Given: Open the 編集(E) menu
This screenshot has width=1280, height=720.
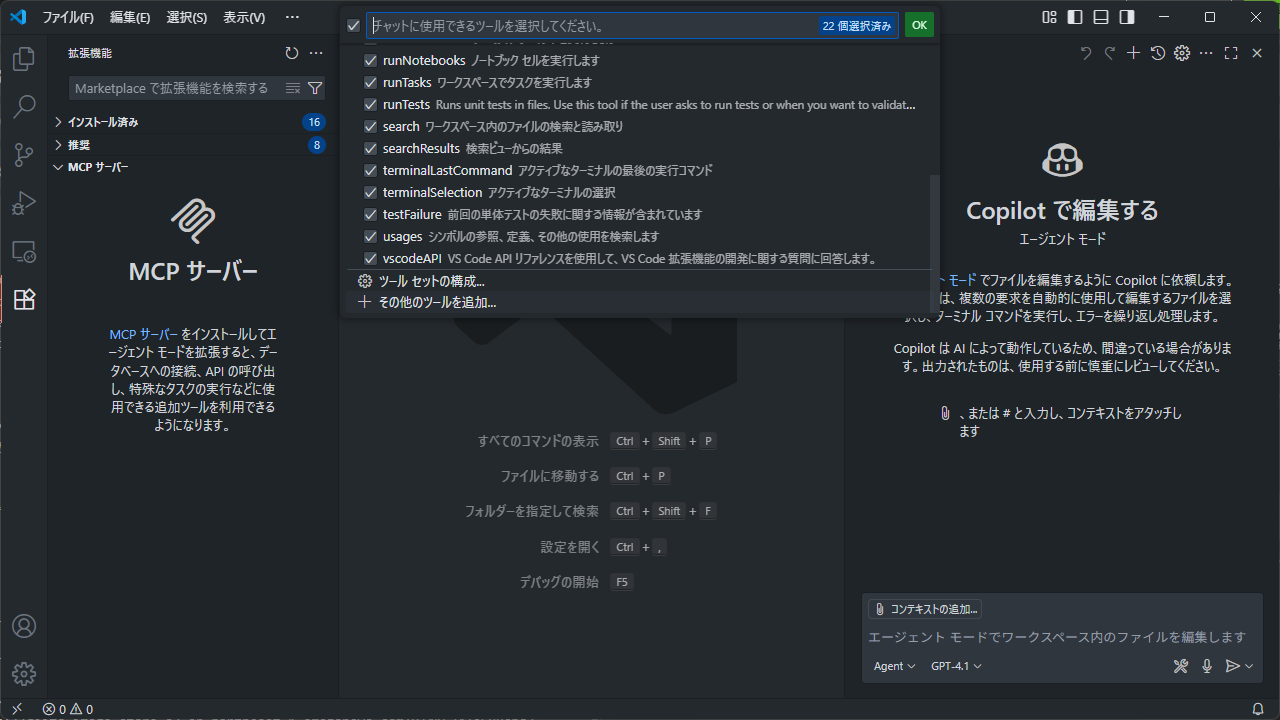Looking at the screenshot, I should click(130, 17).
